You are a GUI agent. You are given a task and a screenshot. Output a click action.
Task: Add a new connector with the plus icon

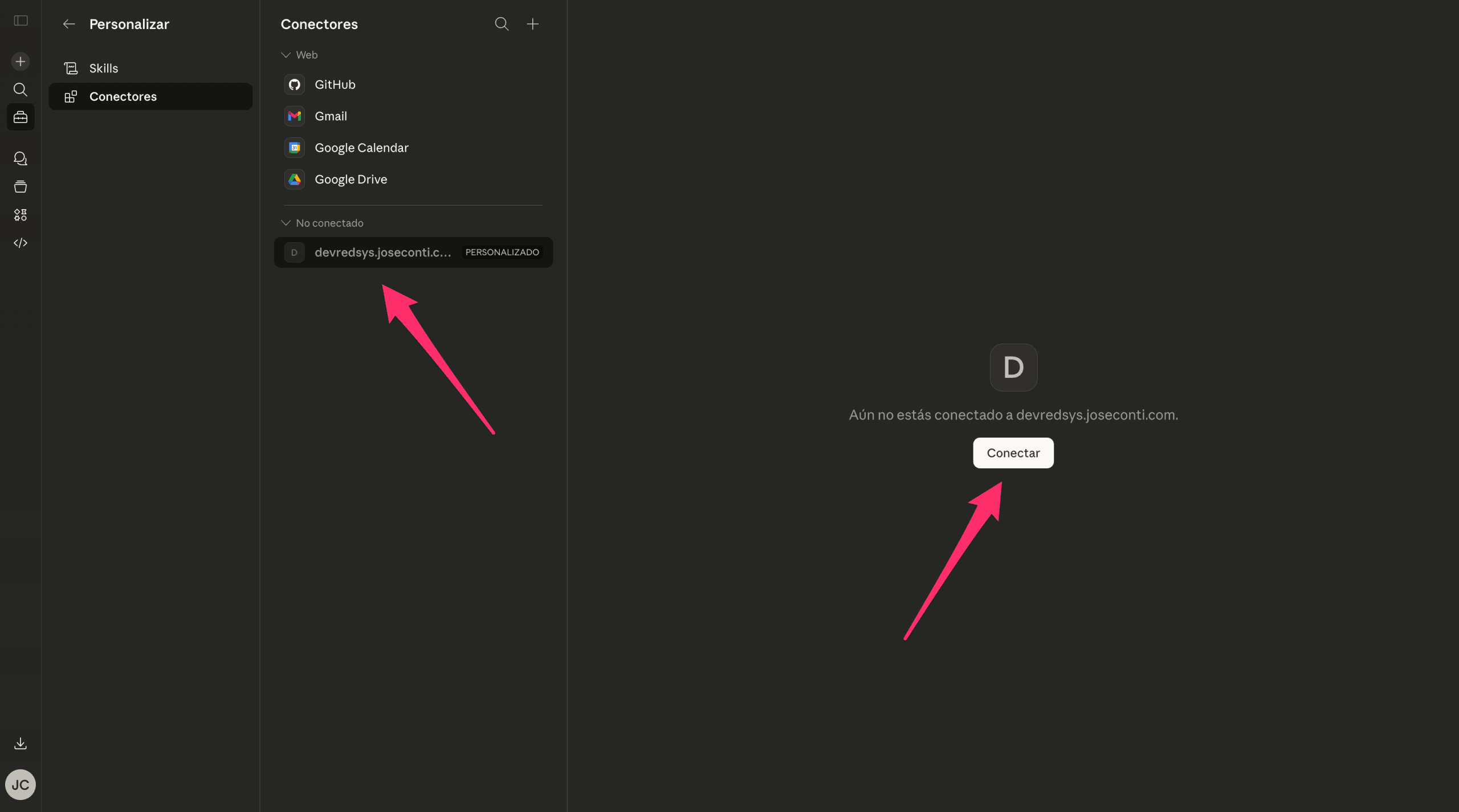click(x=533, y=24)
